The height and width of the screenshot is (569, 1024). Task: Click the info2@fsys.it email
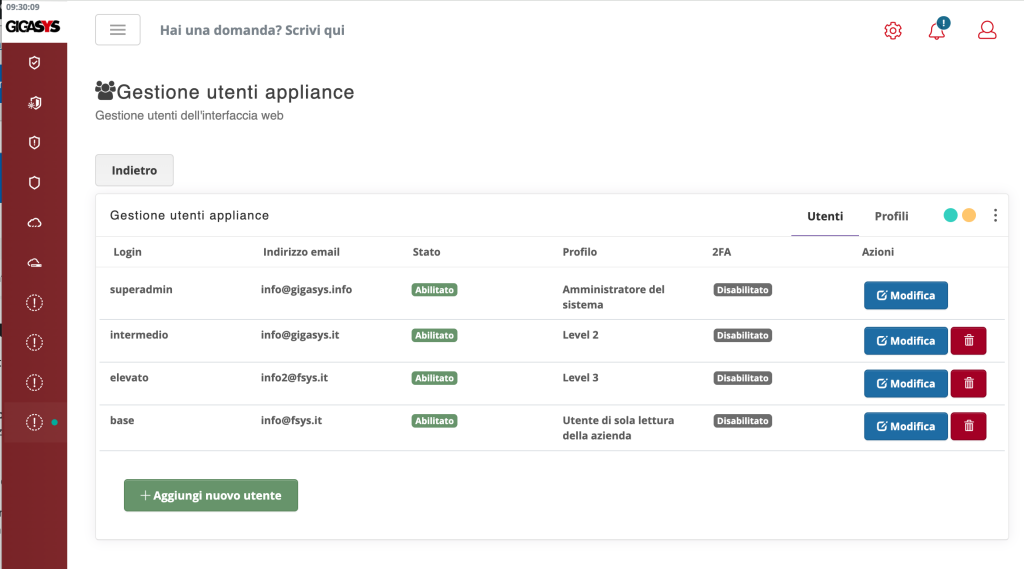pos(295,378)
